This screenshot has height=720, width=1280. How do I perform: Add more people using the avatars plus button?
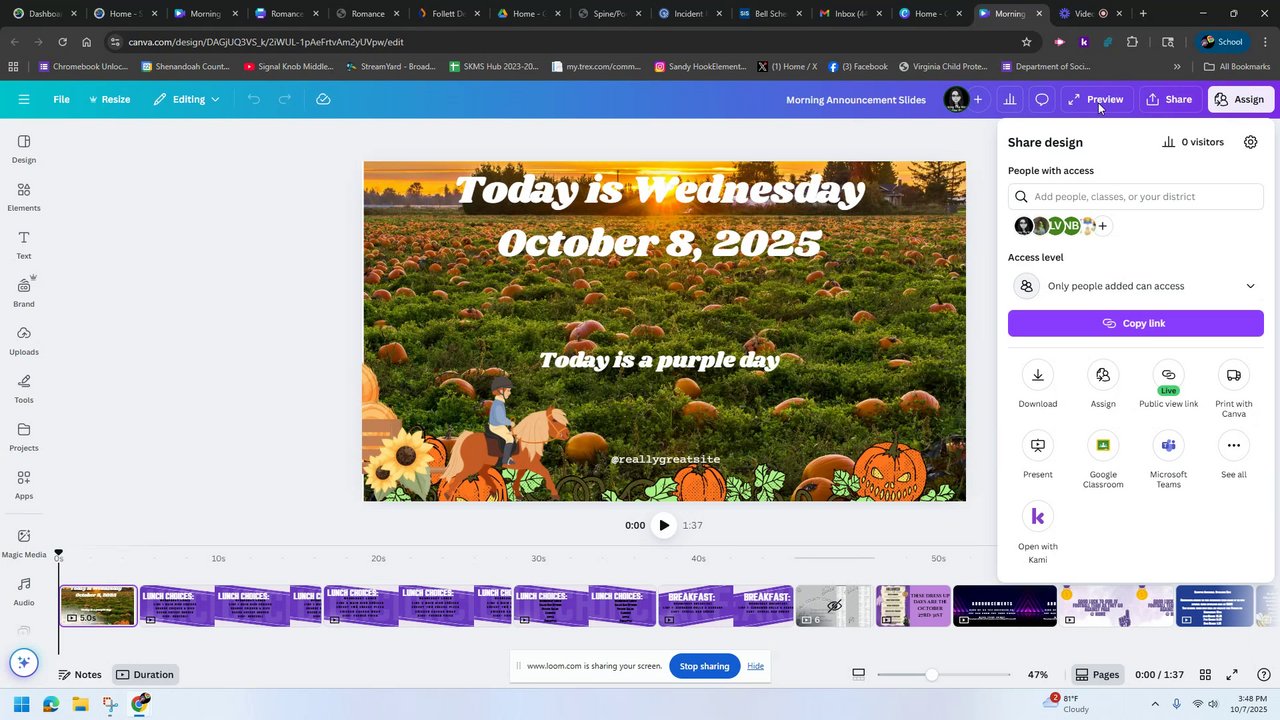1102,226
